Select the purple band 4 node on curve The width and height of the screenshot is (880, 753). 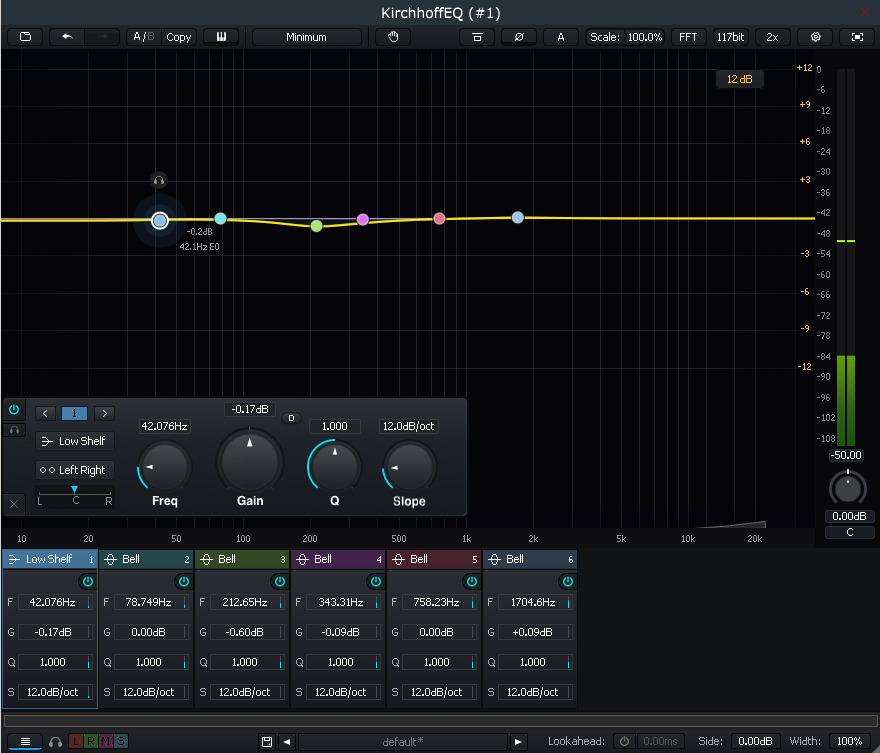point(363,219)
